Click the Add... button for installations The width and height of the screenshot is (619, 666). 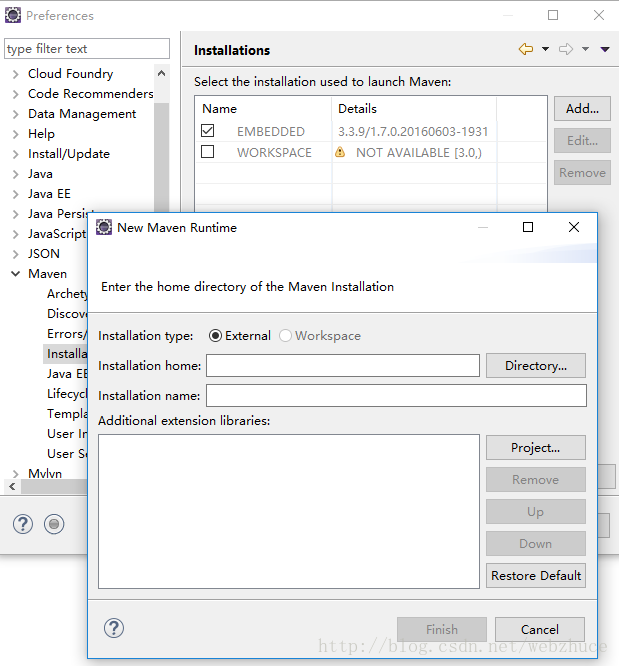click(582, 109)
